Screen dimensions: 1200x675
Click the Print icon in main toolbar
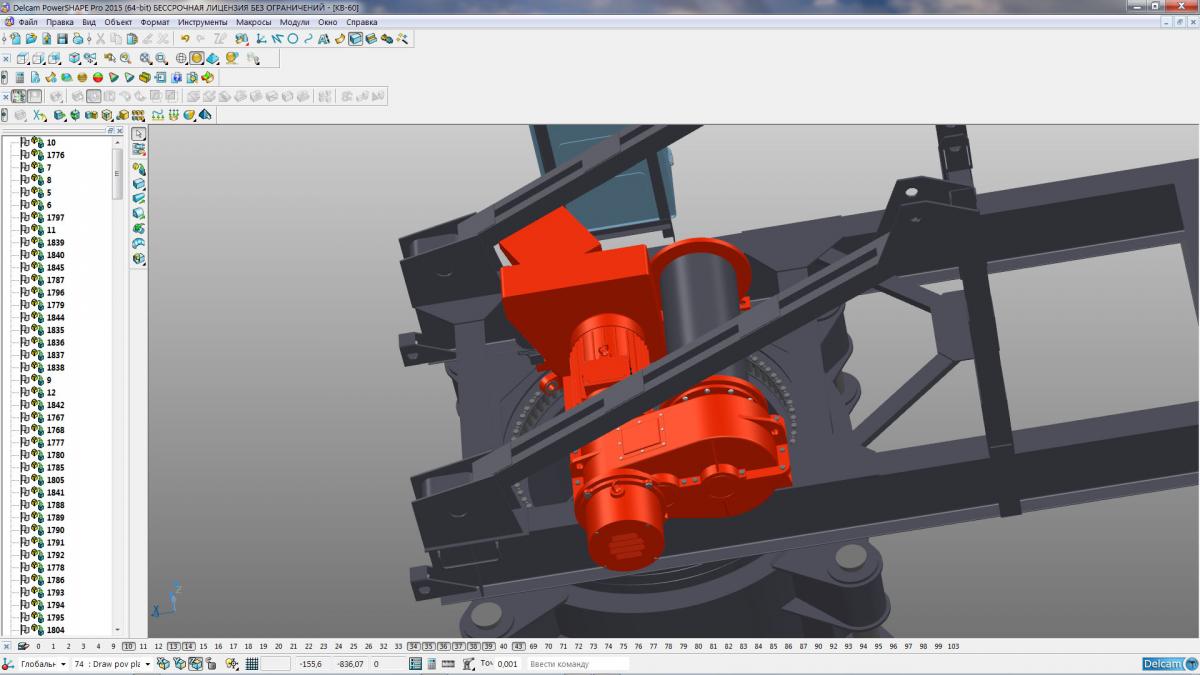tap(77, 39)
